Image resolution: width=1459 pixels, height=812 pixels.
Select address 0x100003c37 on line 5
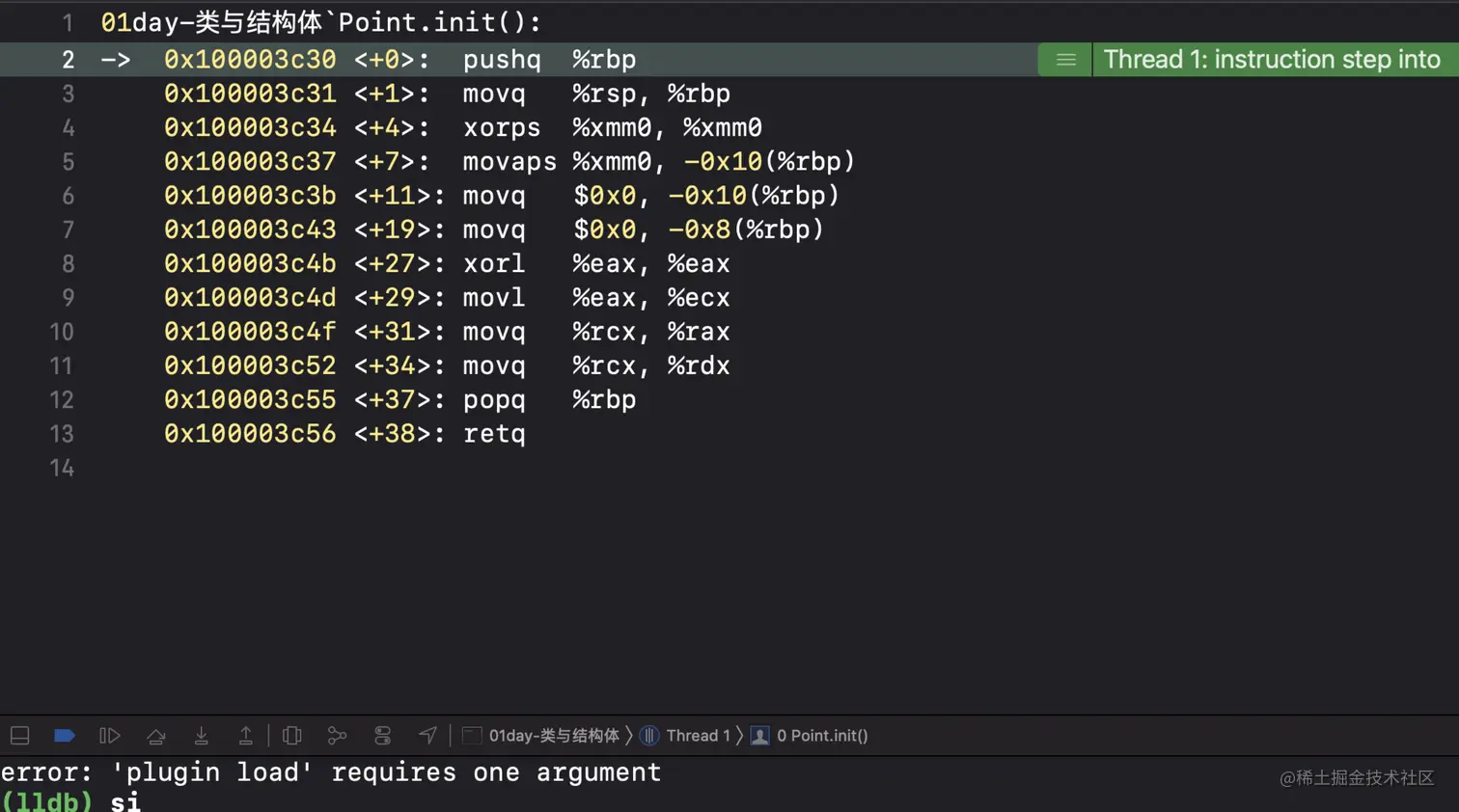250,161
